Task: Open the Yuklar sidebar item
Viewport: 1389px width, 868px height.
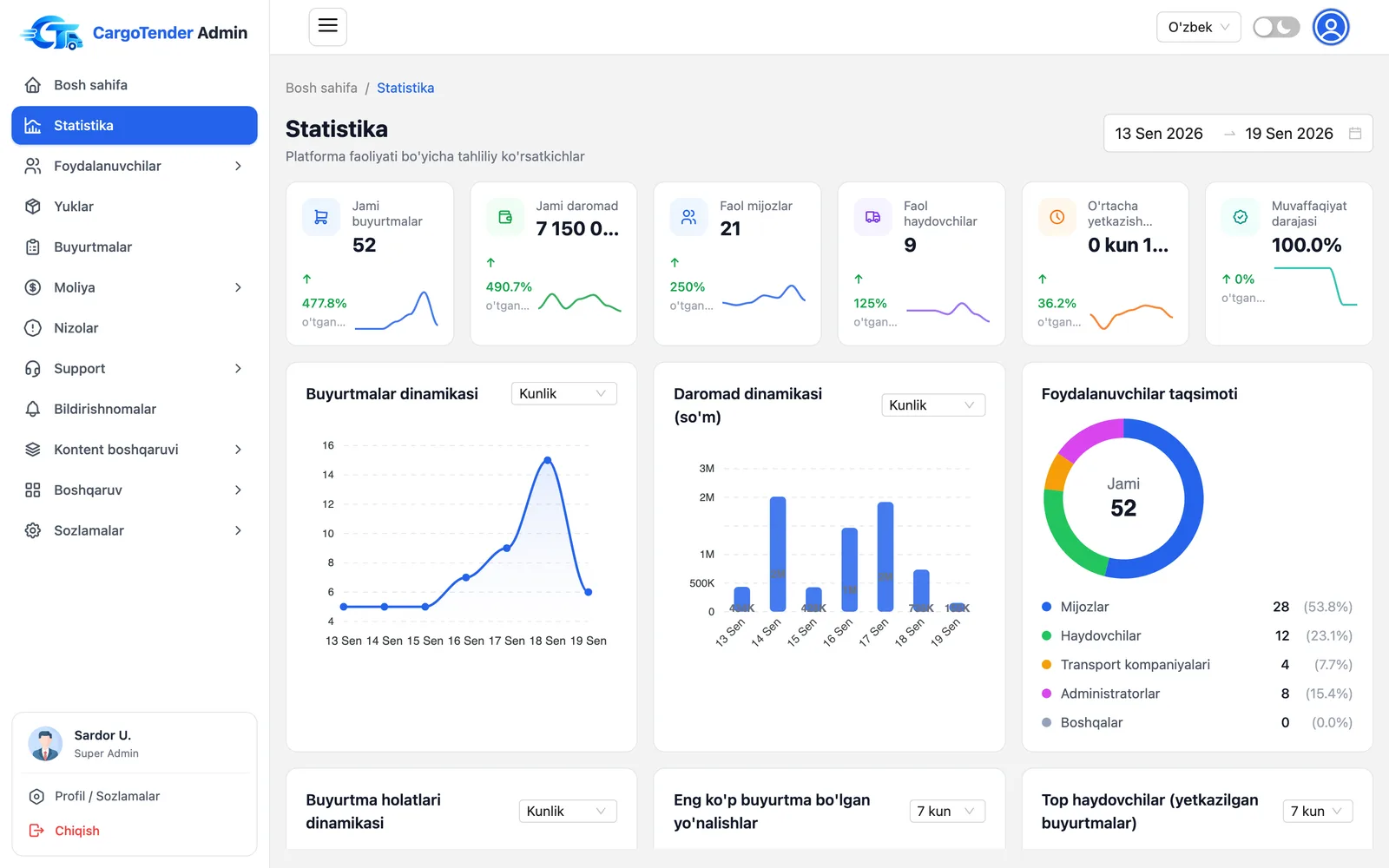Action: click(135, 207)
